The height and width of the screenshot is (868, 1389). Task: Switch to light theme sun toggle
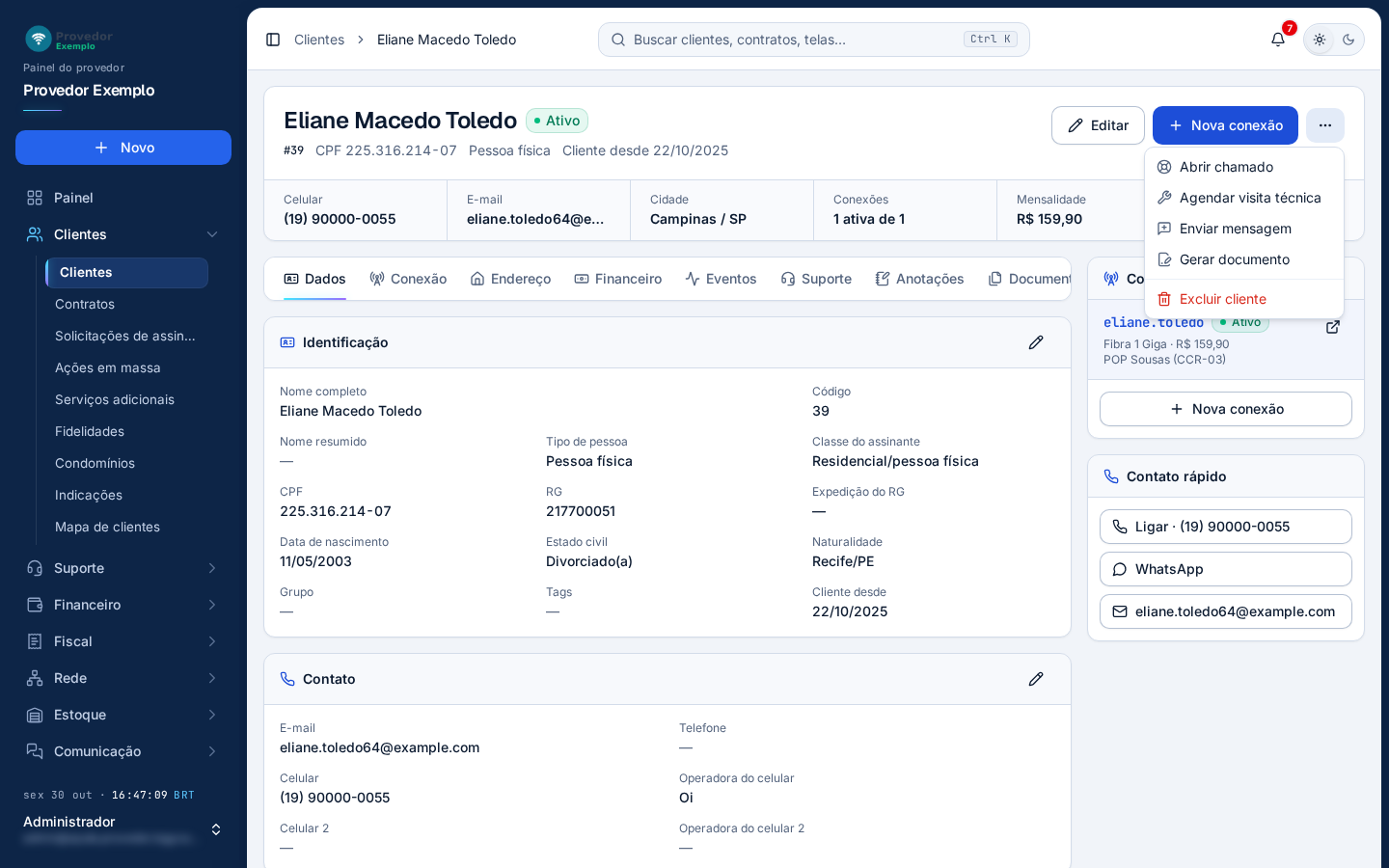tap(1320, 40)
